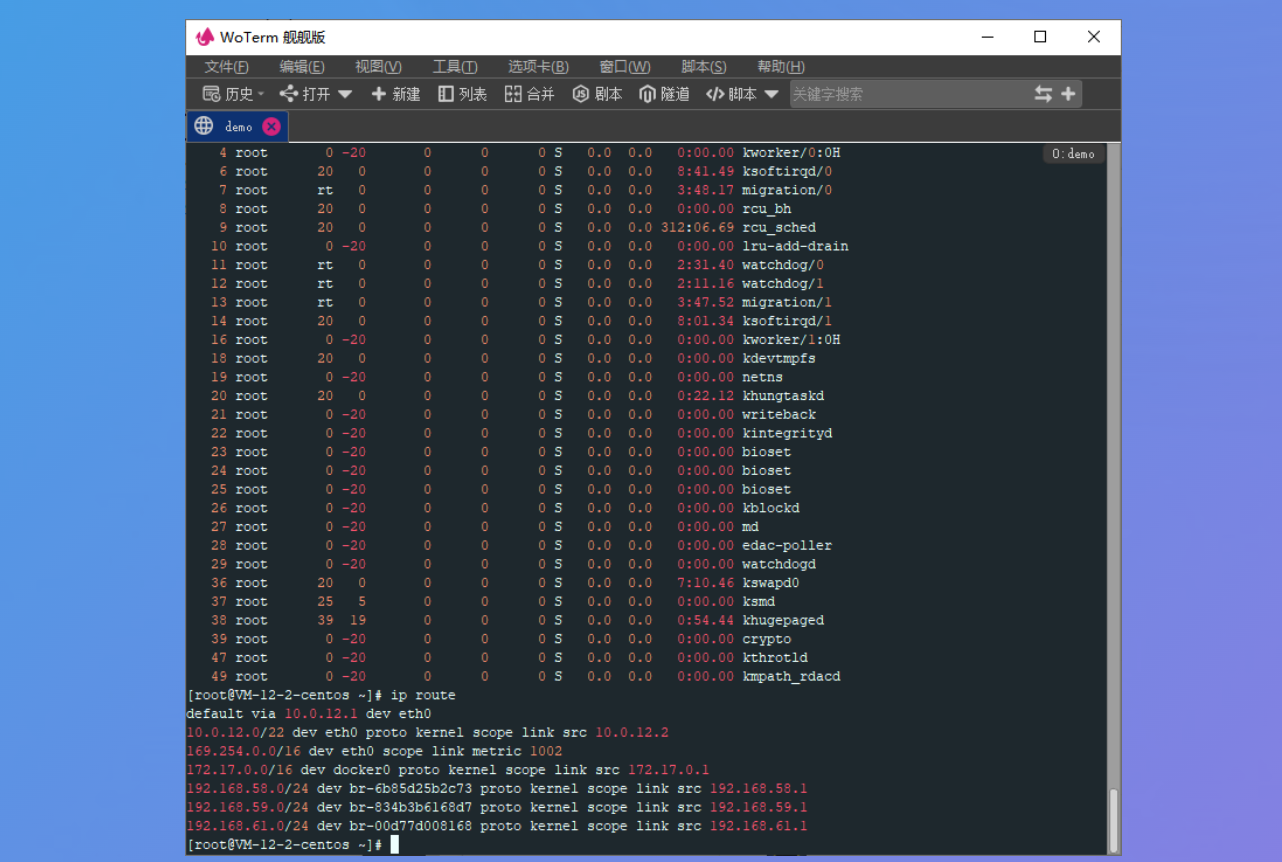Click the 0:demo session label
Image resolution: width=1282 pixels, height=862 pixels.
pyautogui.click(x=1073, y=154)
